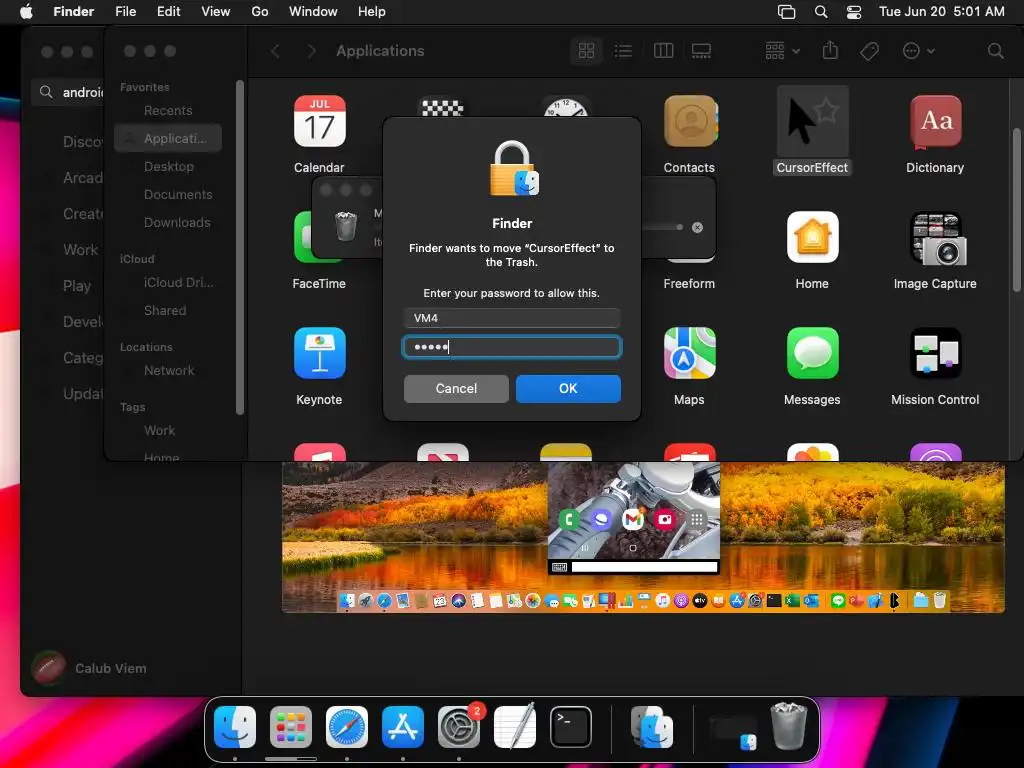Click the Edit Tags toolbar icon
1024x768 pixels.
[869, 51]
